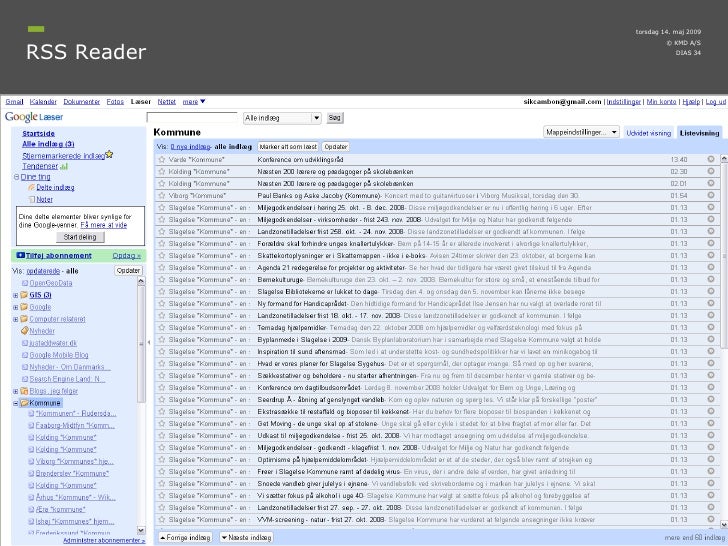Open the Alle indlæg search scope dropdown
728x546 pixels.
[x=282, y=118]
